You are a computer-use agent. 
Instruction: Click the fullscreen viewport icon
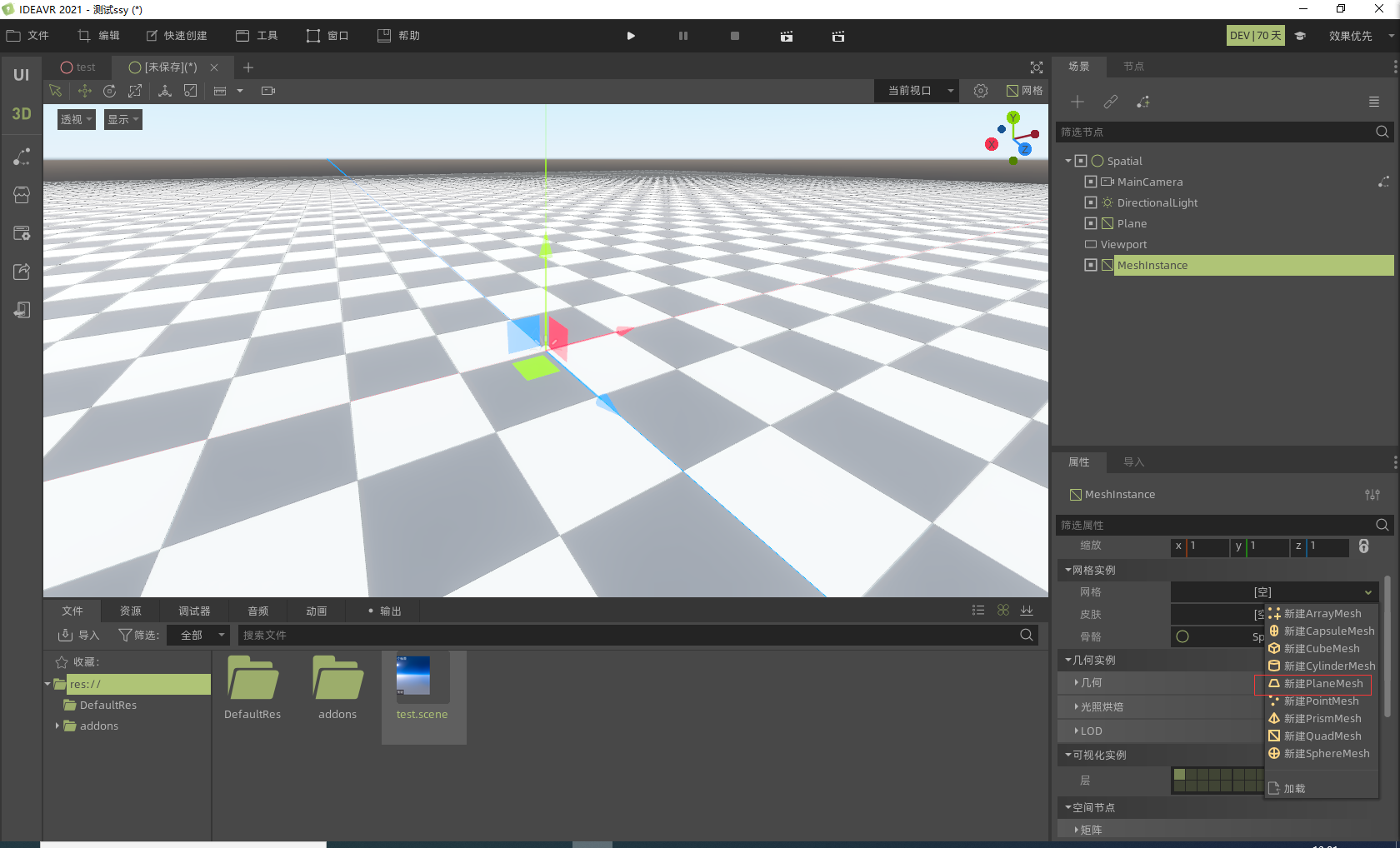click(1037, 67)
